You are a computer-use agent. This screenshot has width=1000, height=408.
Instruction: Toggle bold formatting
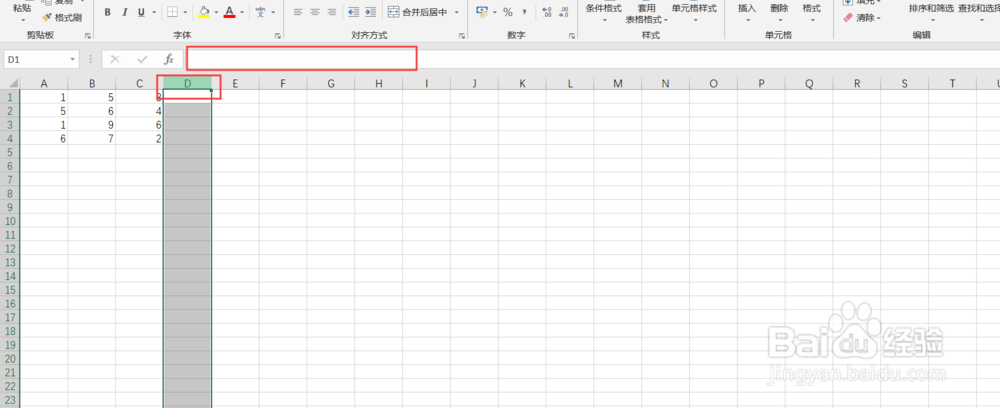(108, 12)
